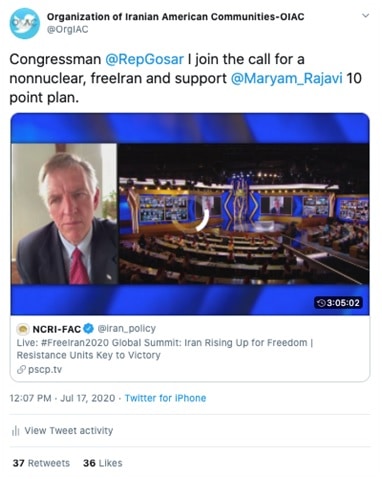Open the tweet timestamp Jul 17, 2020

click(x=62, y=398)
